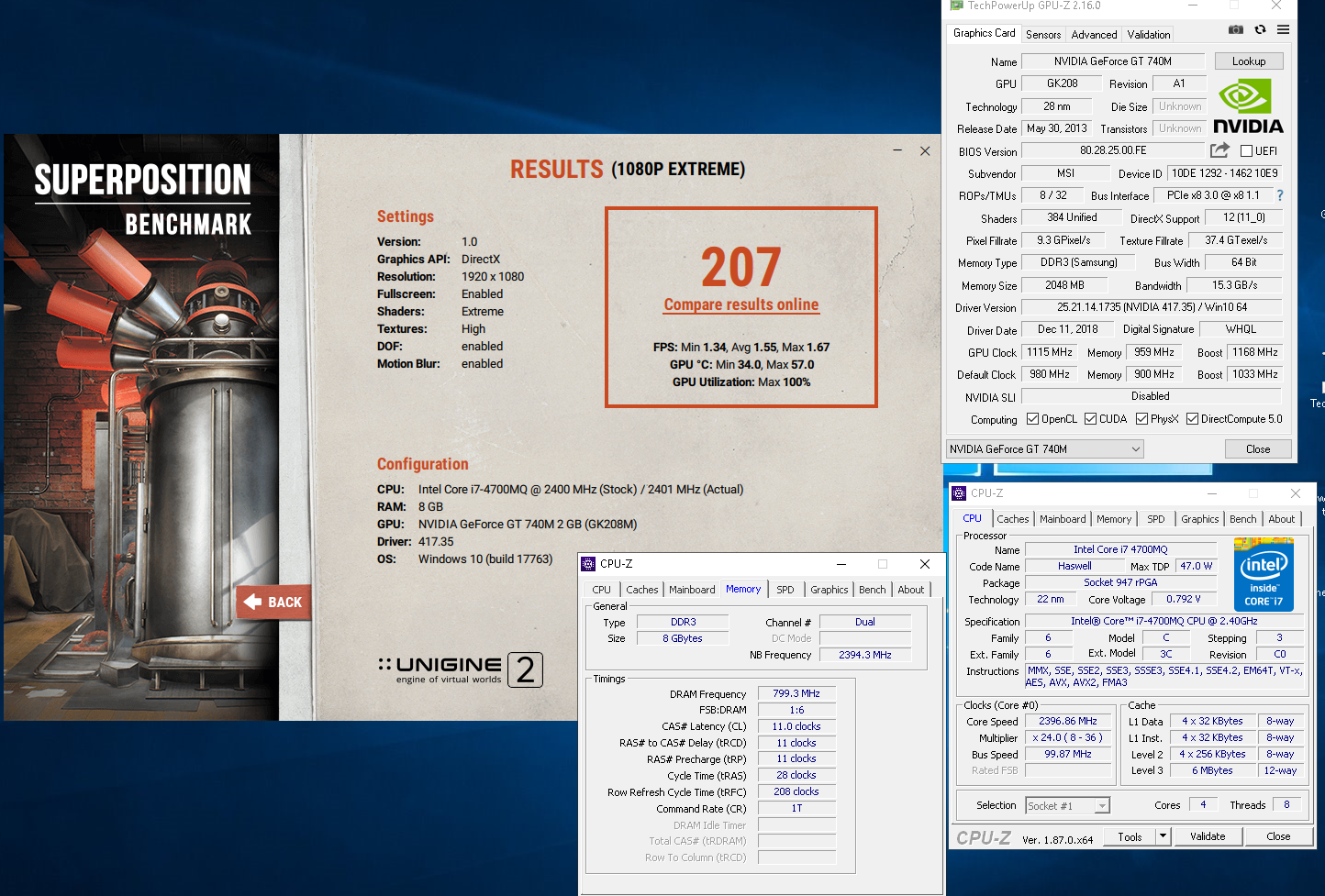Screen dimensions: 1325x896
Task: Open the Compare results online link
Action: [x=741, y=304]
